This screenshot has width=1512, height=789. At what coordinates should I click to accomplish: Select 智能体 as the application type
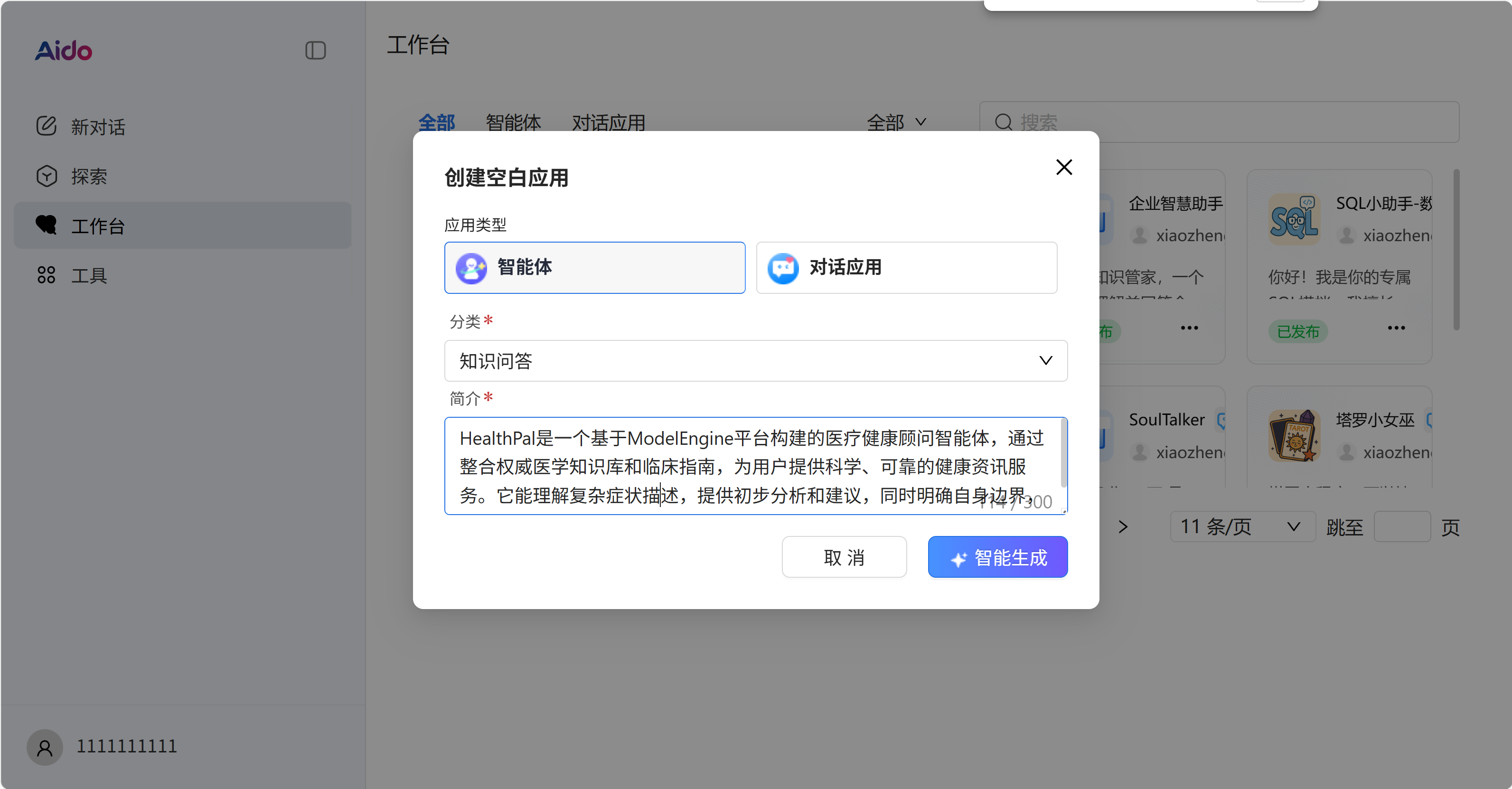point(594,268)
